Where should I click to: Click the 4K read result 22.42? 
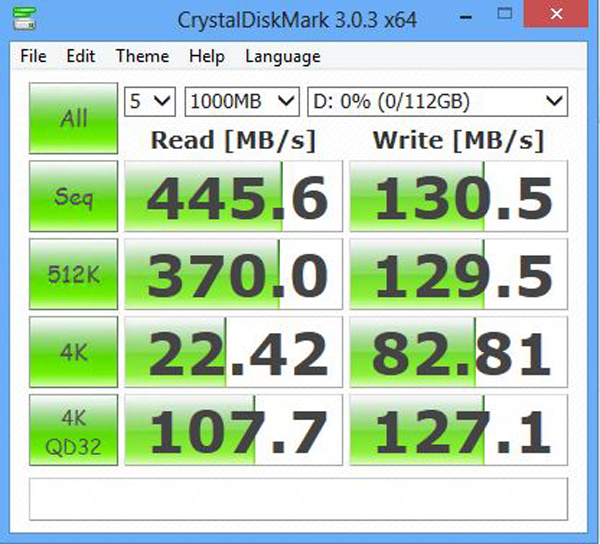pos(233,352)
